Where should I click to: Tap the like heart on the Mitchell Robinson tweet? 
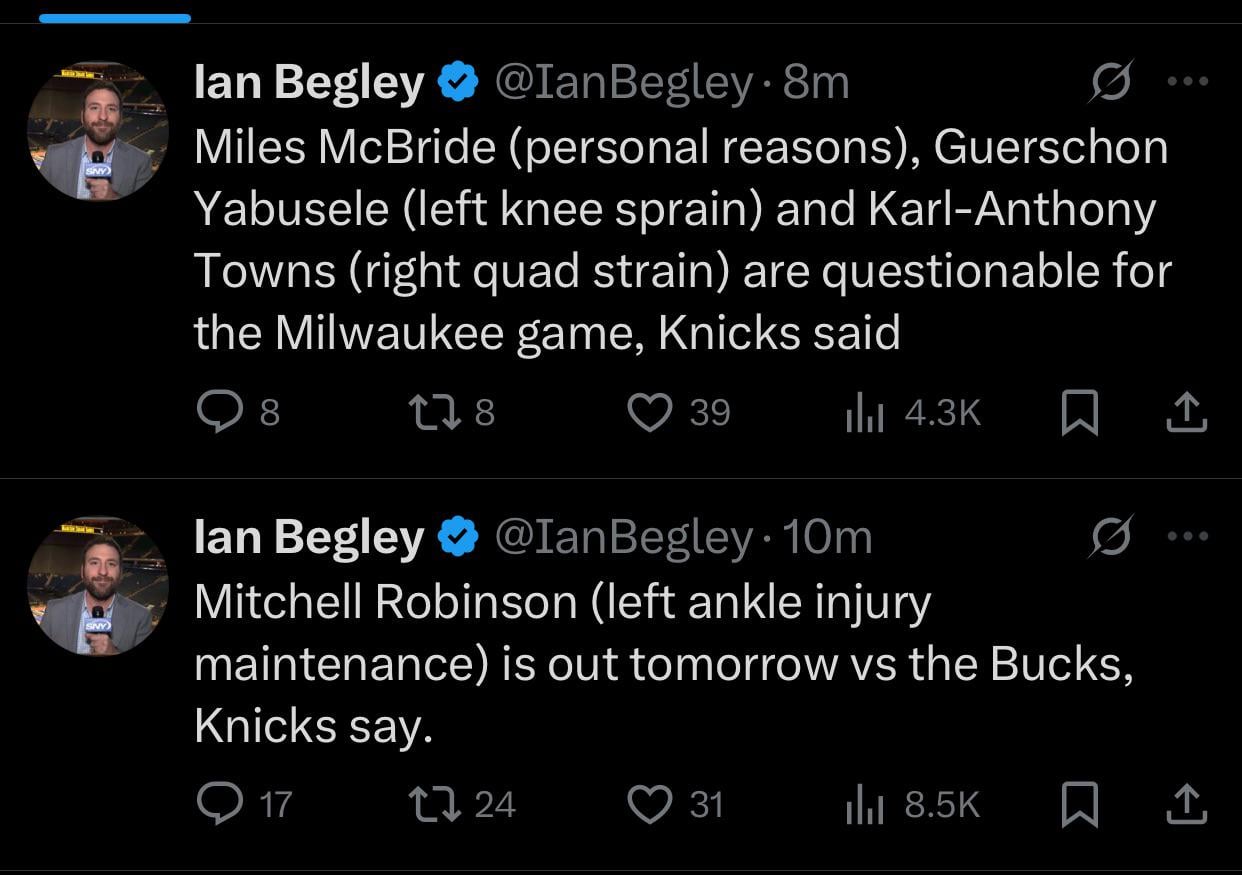tap(652, 803)
